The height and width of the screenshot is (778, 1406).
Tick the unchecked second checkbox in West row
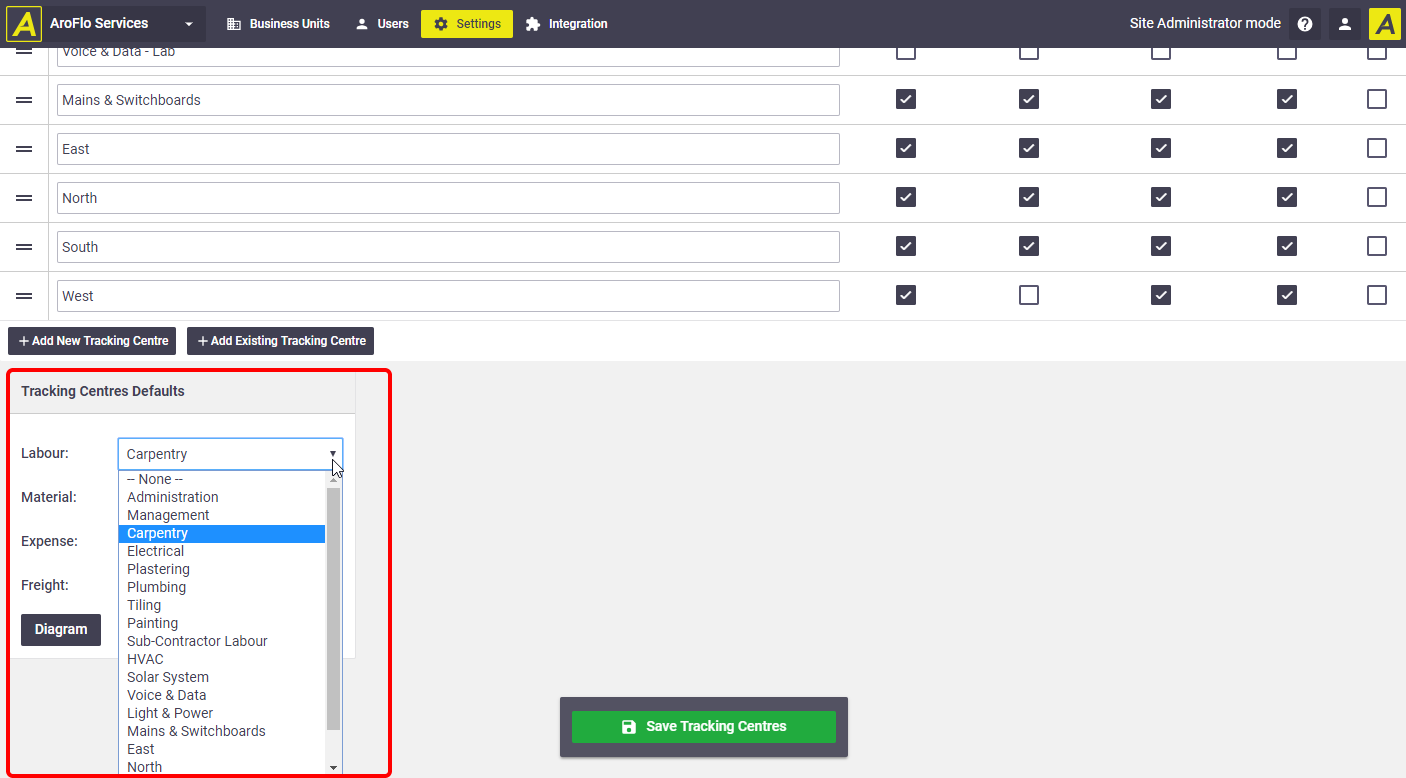point(1029,295)
